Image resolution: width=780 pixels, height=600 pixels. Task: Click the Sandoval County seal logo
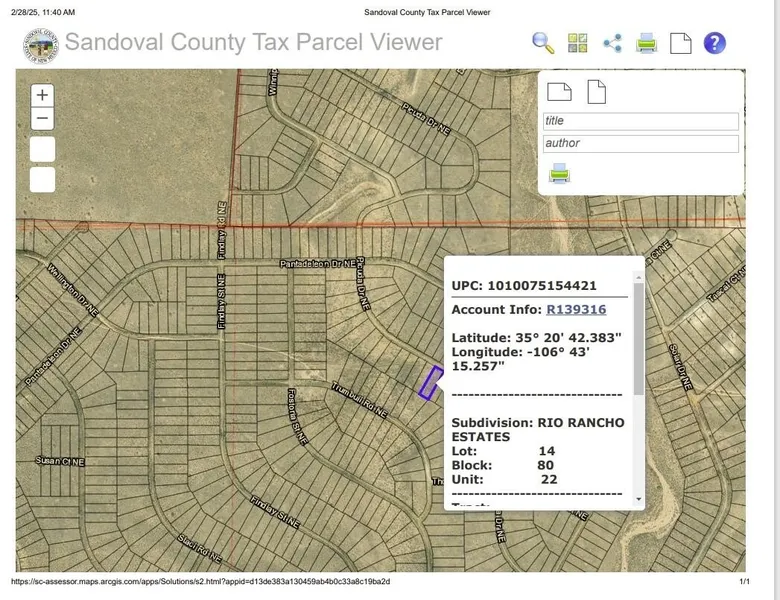coord(41,43)
